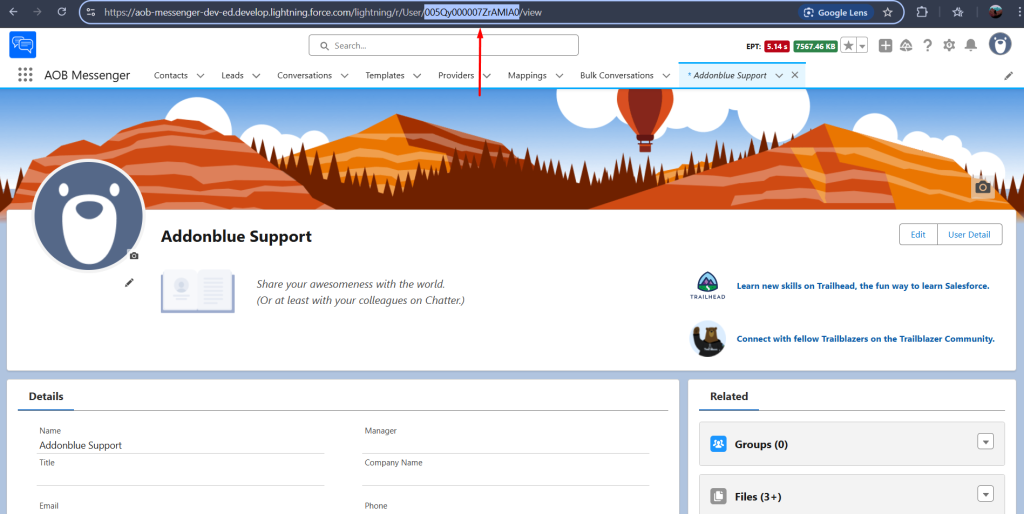Click the Files list icon

718,496
